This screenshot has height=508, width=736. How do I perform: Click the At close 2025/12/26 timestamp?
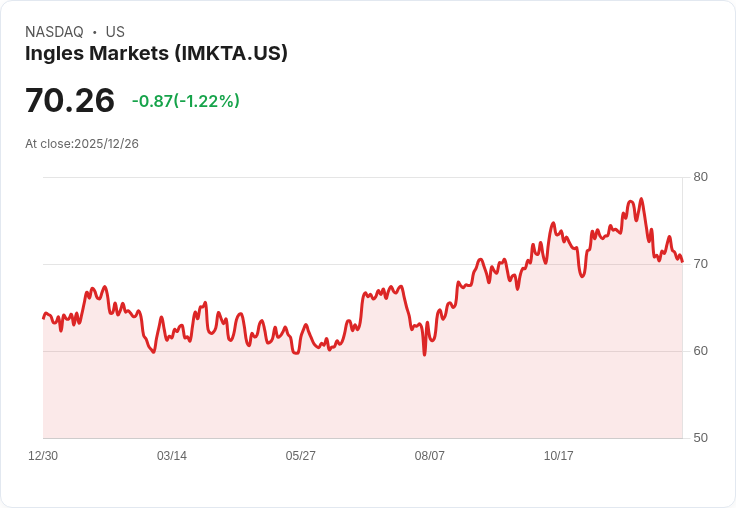point(82,143)
